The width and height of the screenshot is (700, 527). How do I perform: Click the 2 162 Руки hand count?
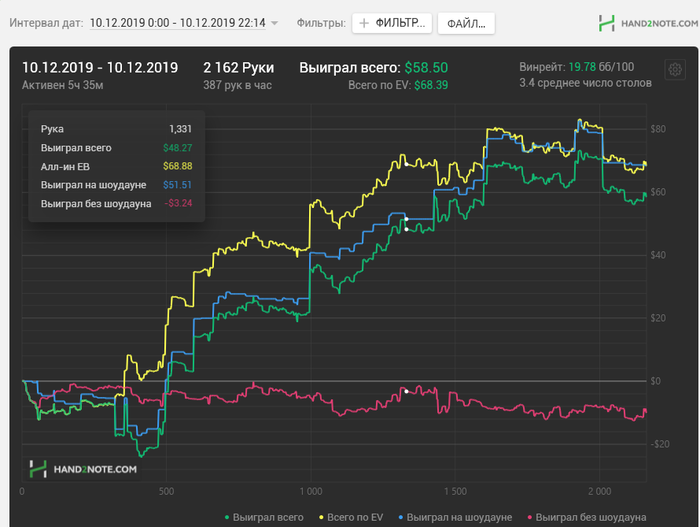pos(238,67)
